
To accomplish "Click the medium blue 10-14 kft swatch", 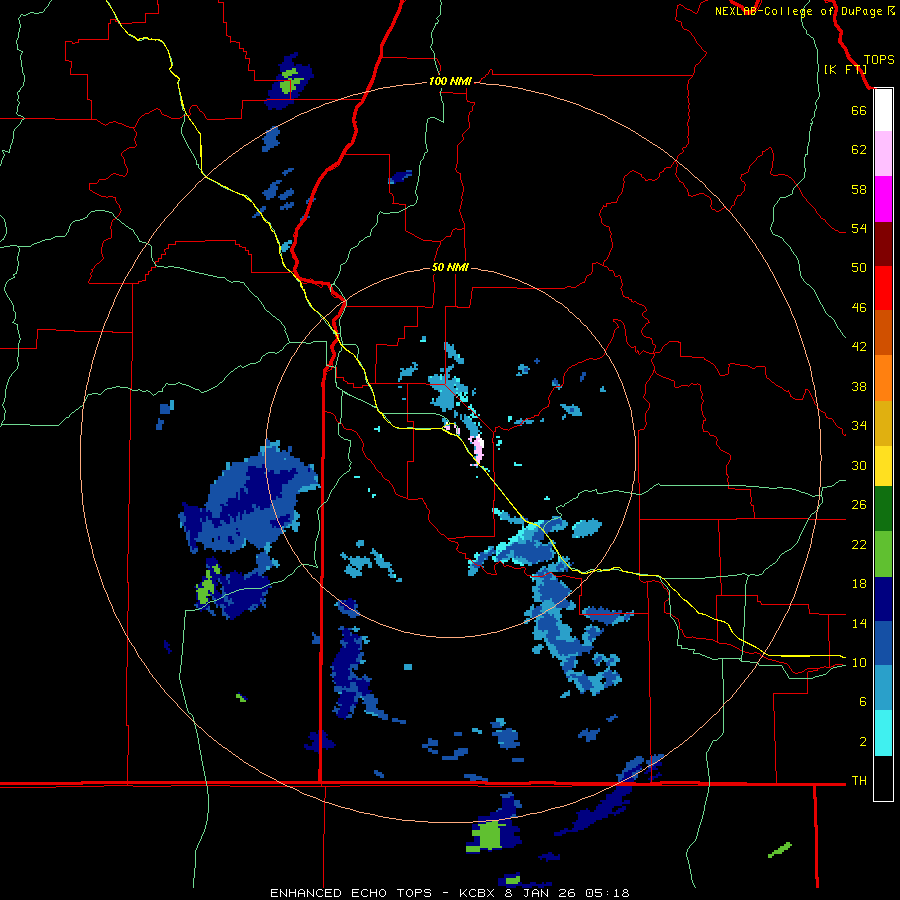I will [x=883, y=643].
